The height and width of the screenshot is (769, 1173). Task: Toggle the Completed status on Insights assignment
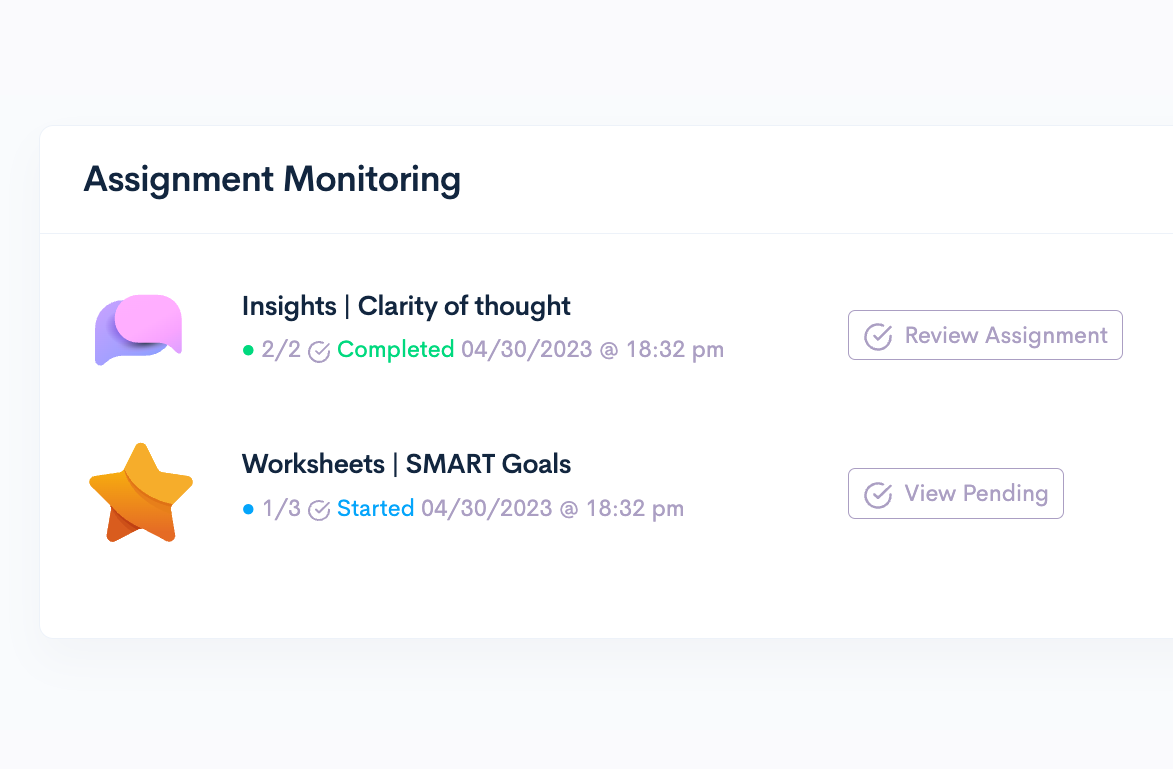(396, 350)
